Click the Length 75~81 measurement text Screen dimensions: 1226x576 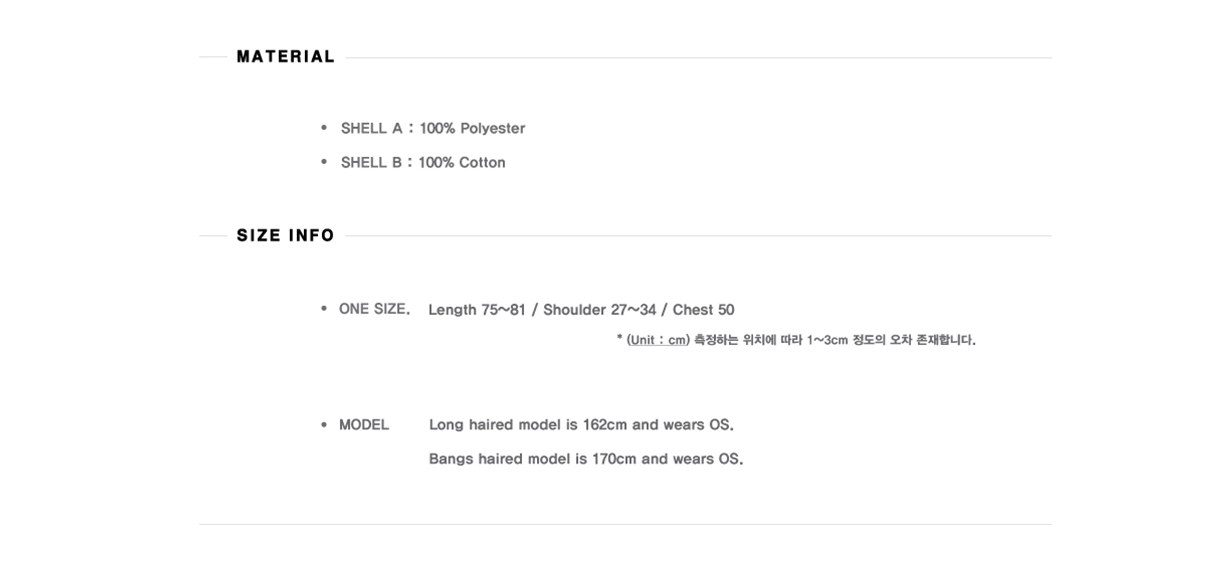pyautogui.click(x=477, y=310)
